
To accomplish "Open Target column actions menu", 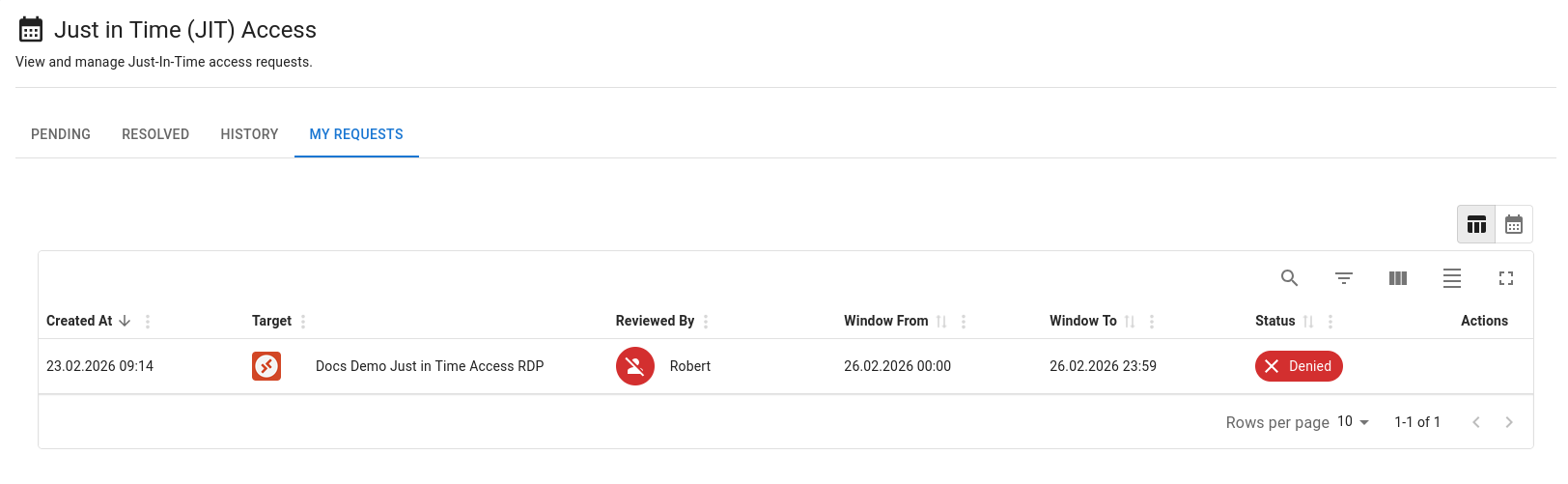I will (303, 322).
